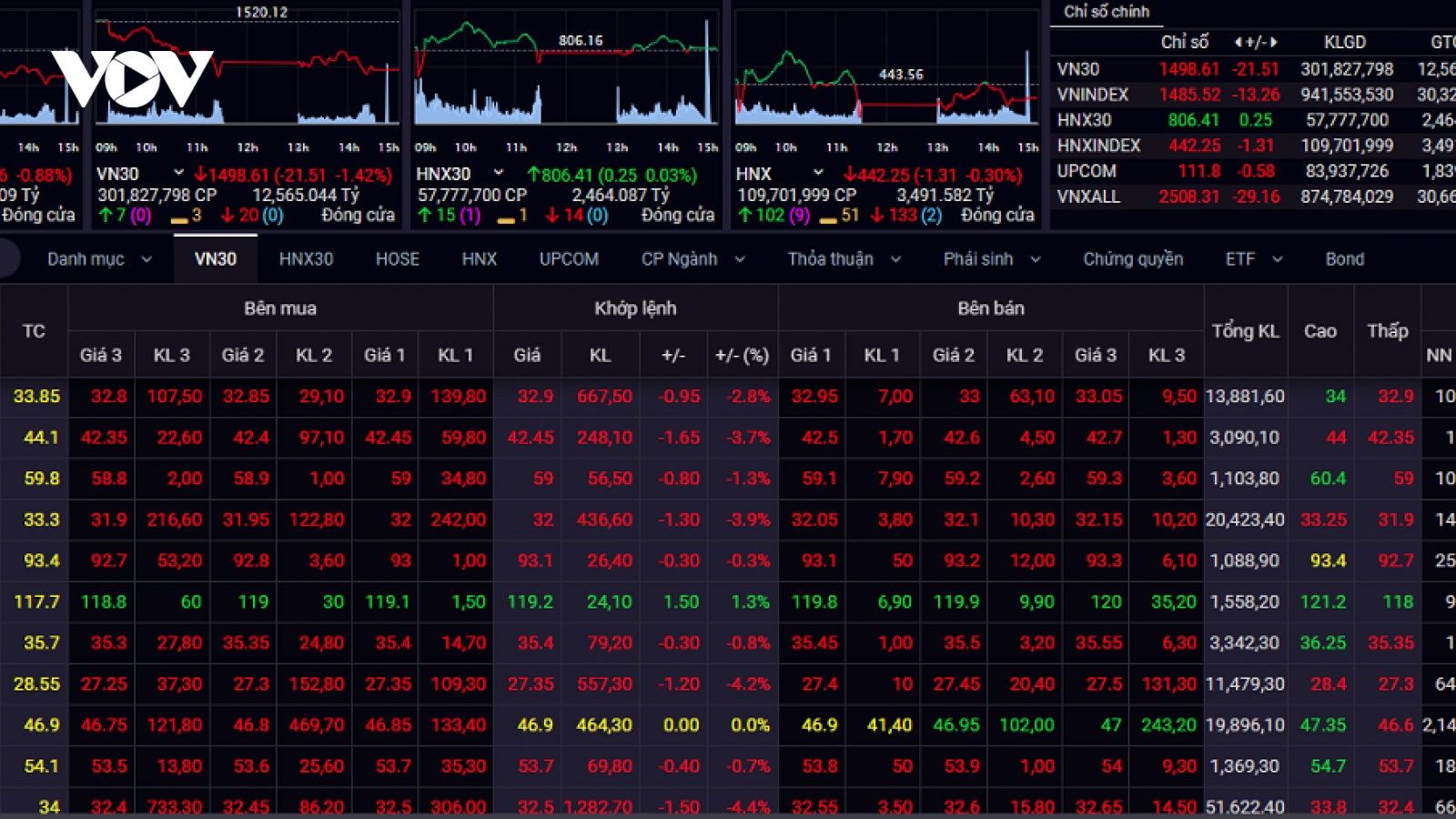Click the Cao column header
The image size is (1456, 819).
[x=1320, y=331]
